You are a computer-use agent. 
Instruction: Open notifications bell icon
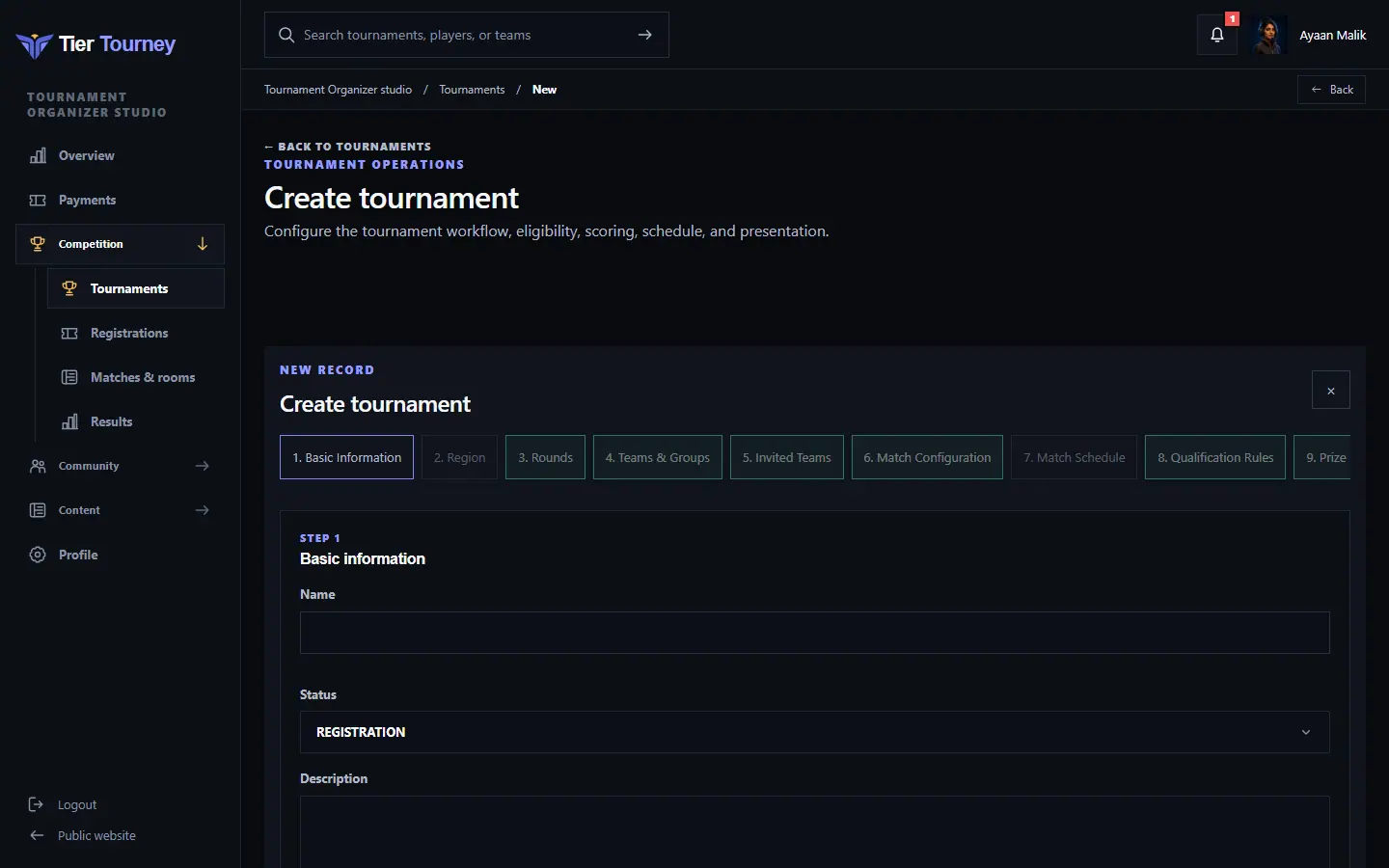point(1217,35)
